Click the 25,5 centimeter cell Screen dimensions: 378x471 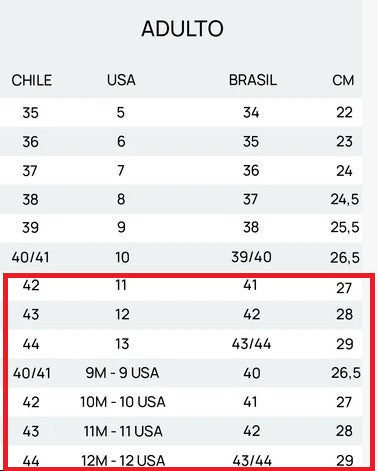coord(345,228)
